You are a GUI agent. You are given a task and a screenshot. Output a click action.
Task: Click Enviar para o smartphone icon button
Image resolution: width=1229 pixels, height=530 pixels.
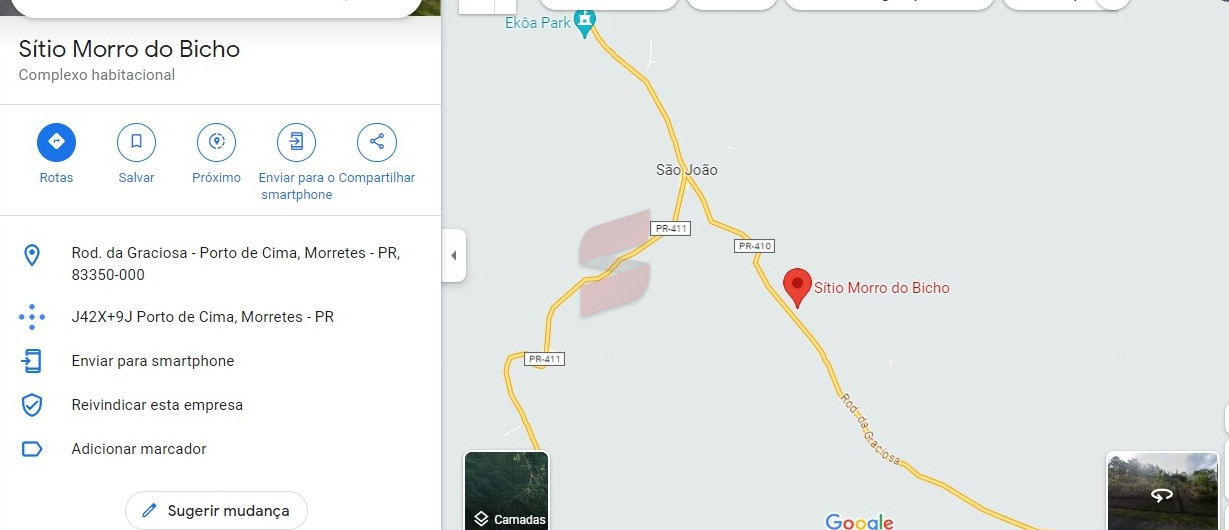[296, 142]
